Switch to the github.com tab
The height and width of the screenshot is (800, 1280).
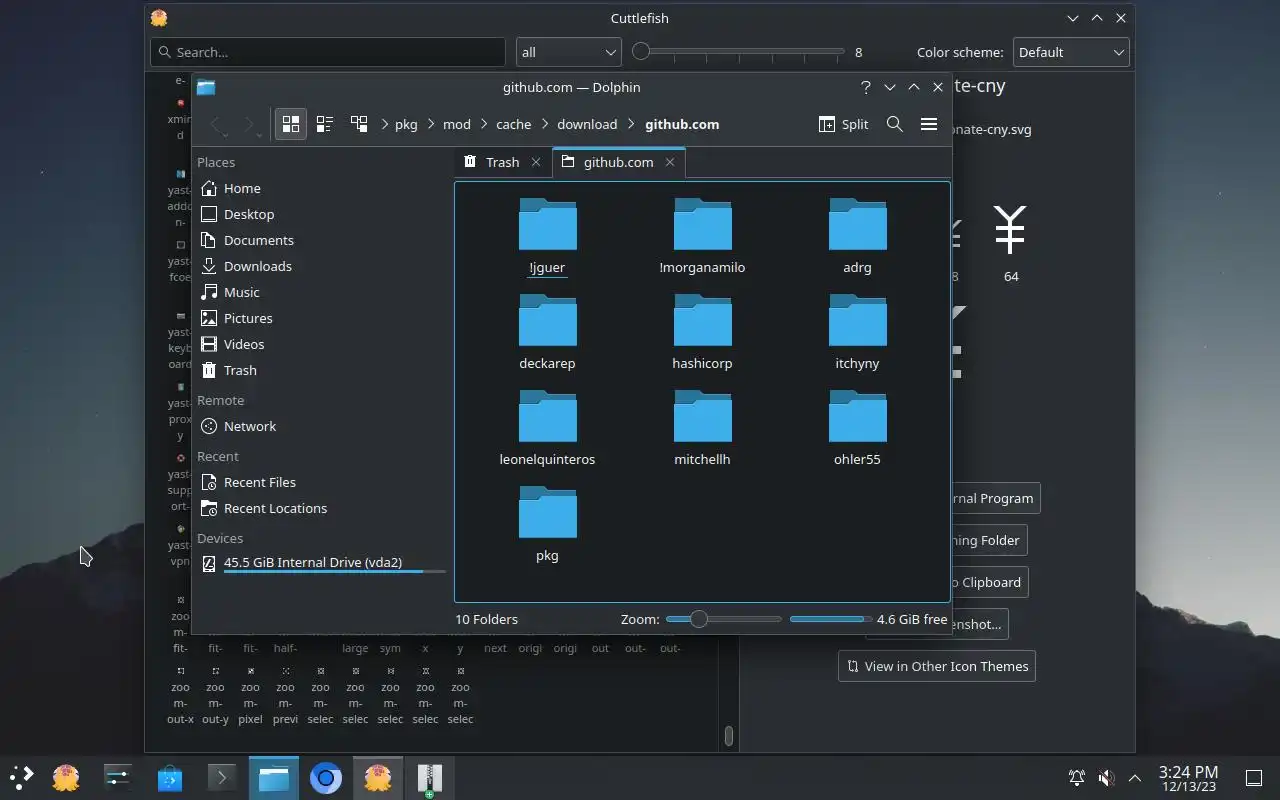tap(618, 162)
